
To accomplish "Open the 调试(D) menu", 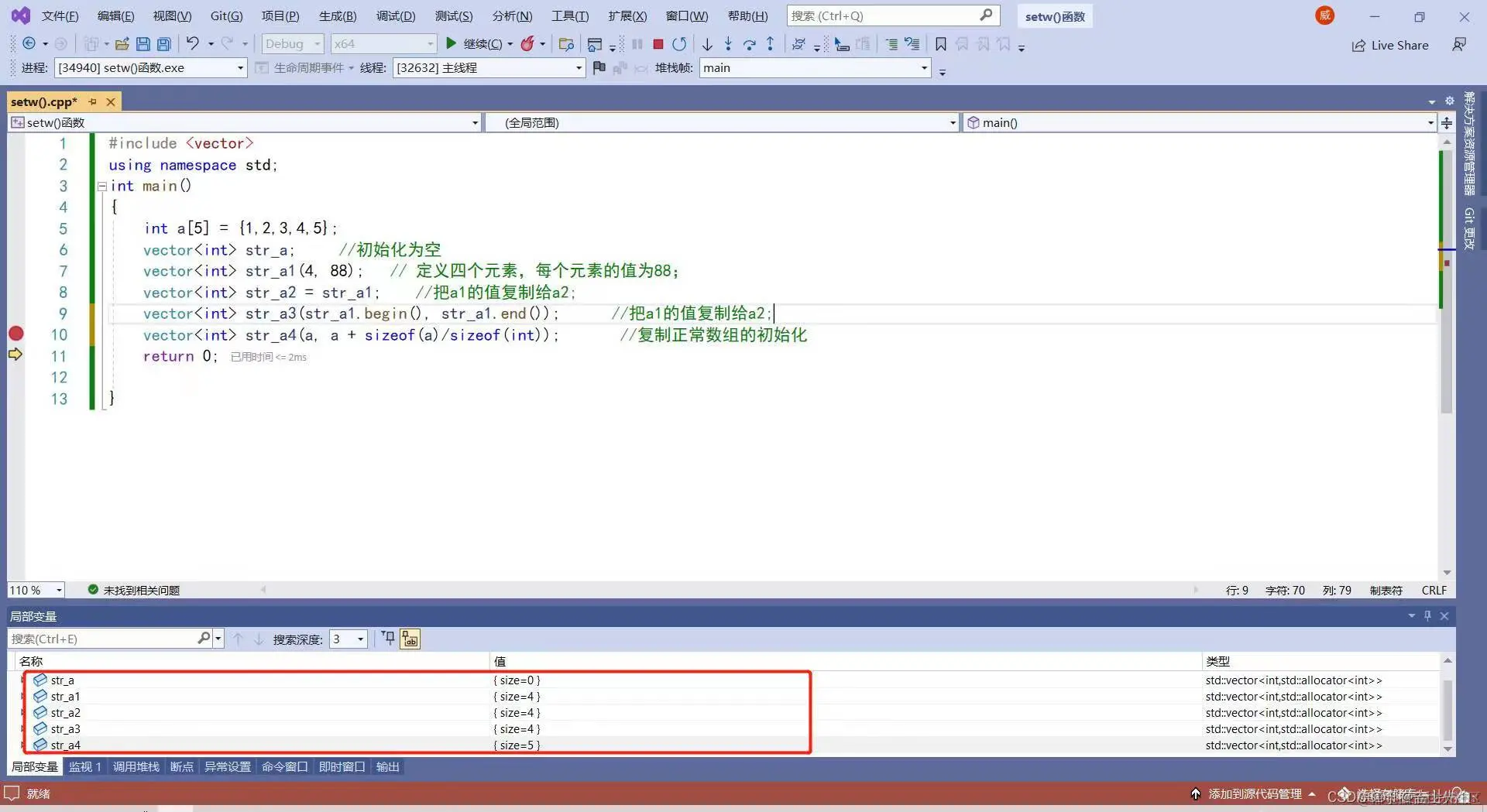I will coord(396,15).
